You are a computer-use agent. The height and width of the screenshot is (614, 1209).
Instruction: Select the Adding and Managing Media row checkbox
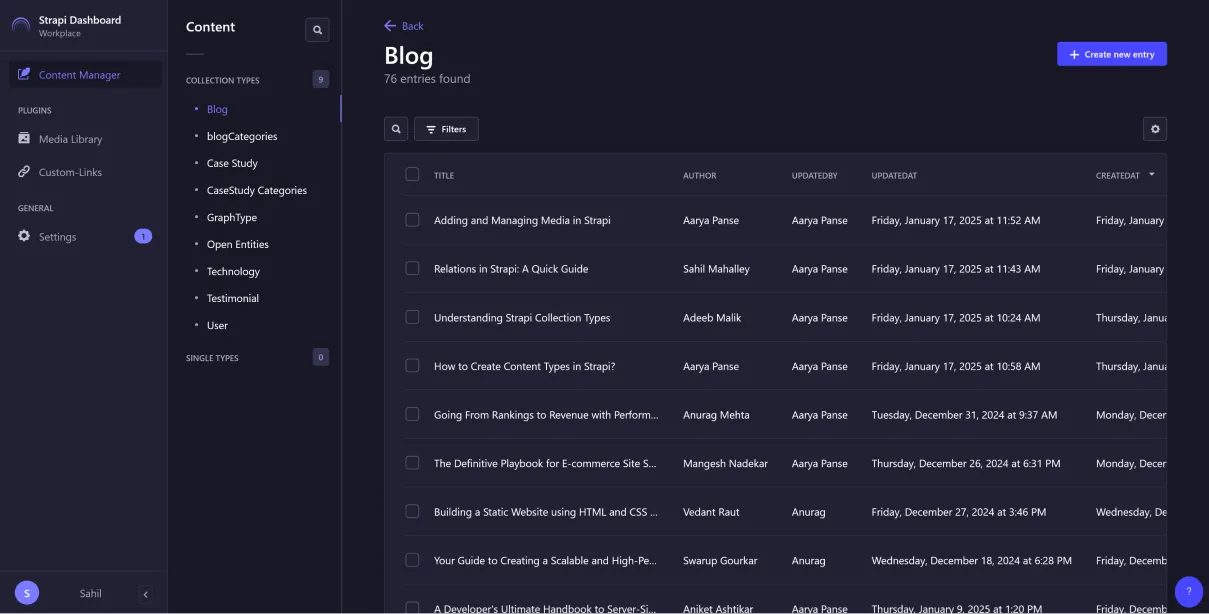pyautogui.click(x=412, y=220)
